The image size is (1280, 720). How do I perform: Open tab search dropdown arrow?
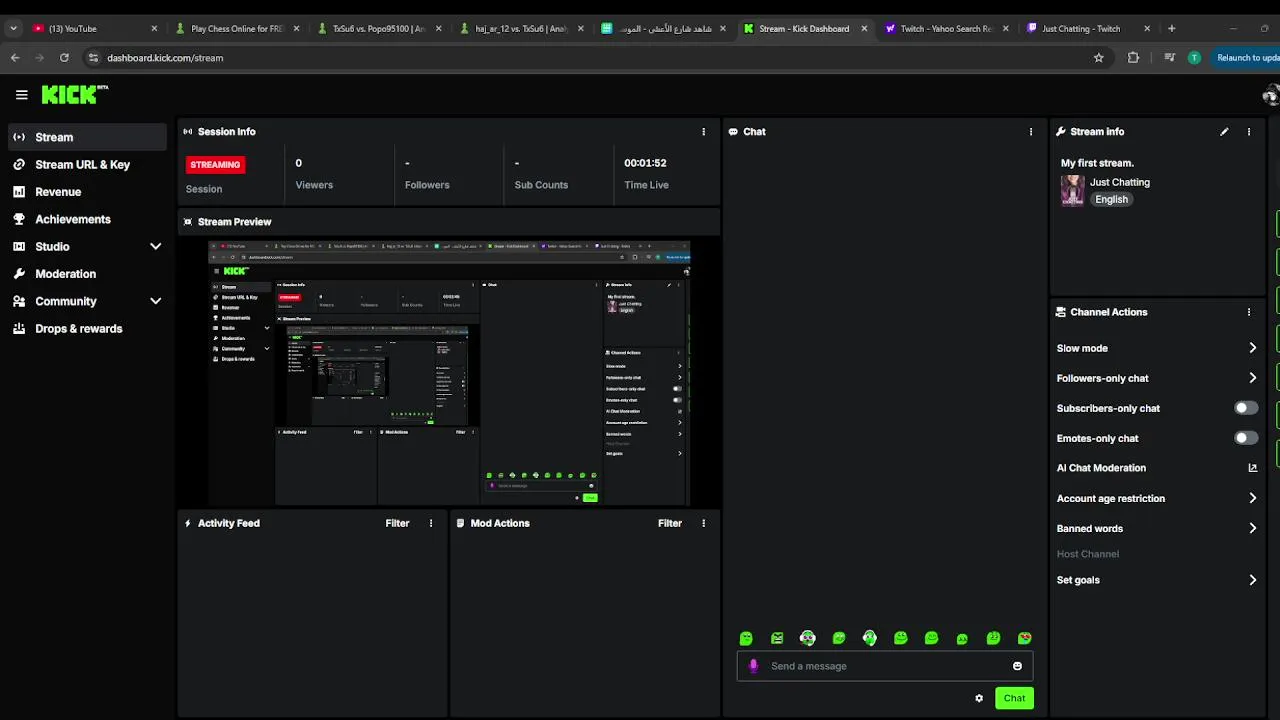coord(12,28)
